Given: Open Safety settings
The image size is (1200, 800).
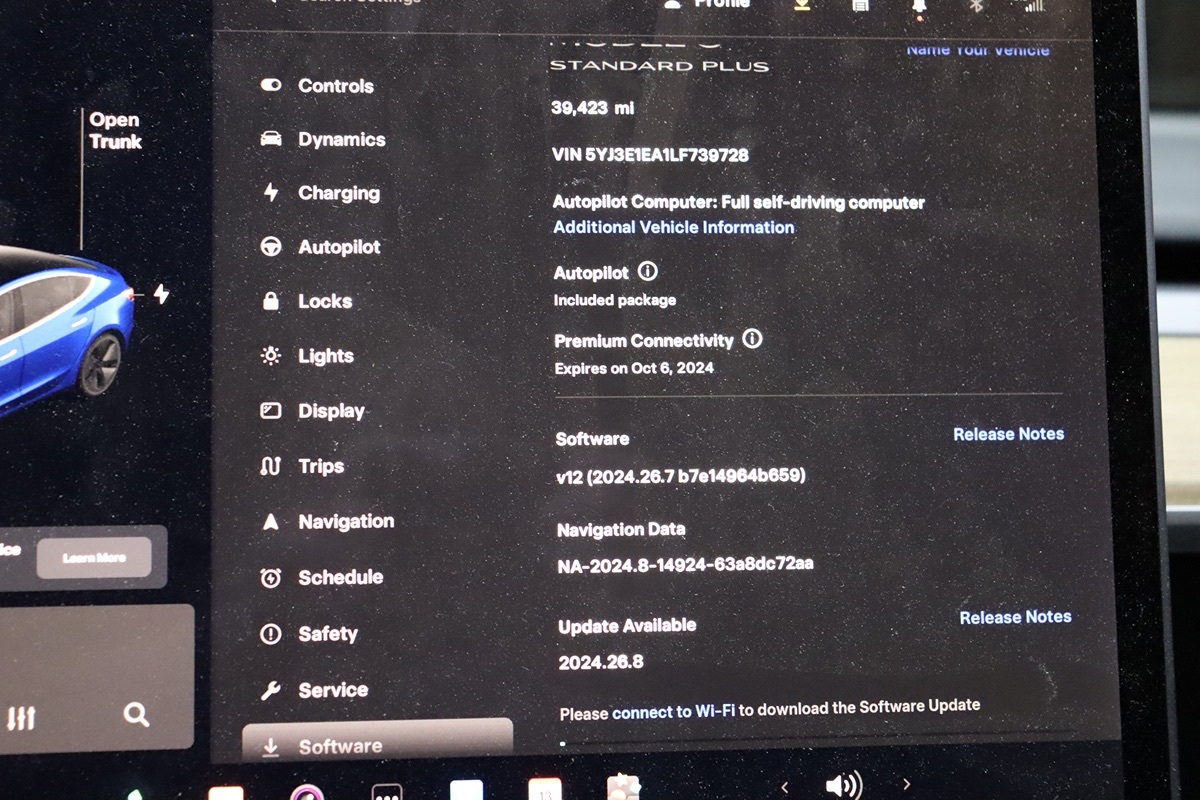Looking at the screenshot, I should [x=309, y=633].
